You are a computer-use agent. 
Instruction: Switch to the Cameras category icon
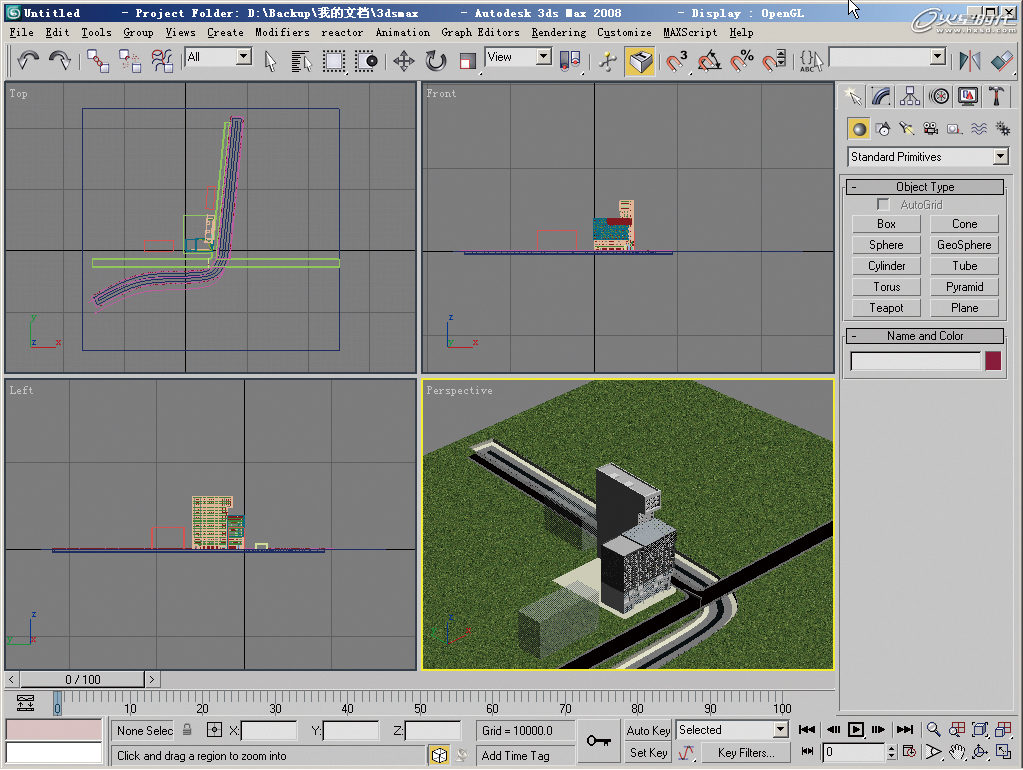click(x=930, y=129)
